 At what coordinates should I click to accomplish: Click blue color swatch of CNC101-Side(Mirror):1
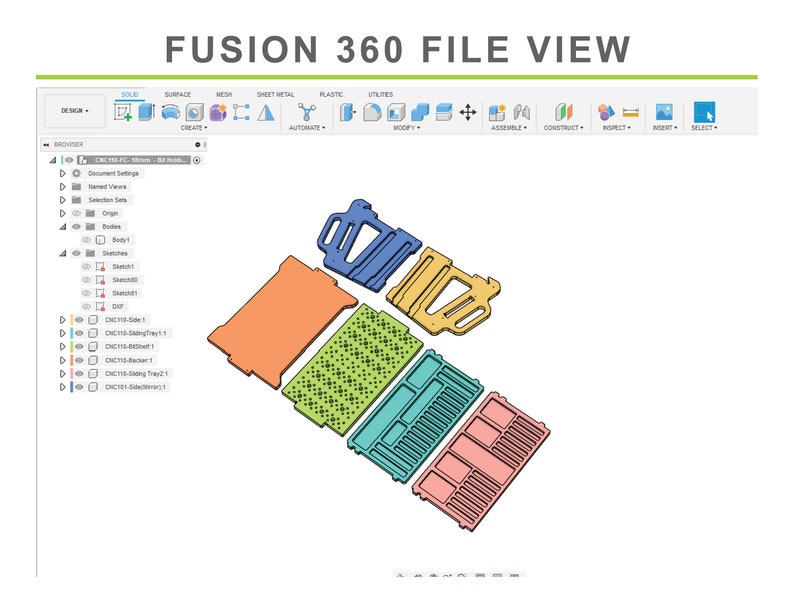72,387
